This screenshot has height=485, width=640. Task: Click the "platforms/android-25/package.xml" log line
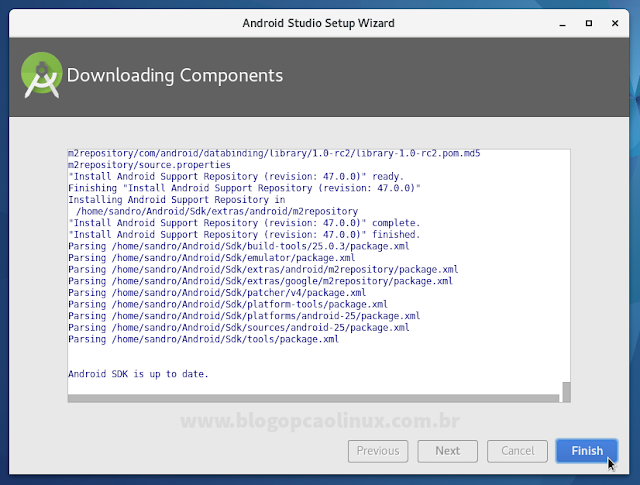(x=244, y=316)
